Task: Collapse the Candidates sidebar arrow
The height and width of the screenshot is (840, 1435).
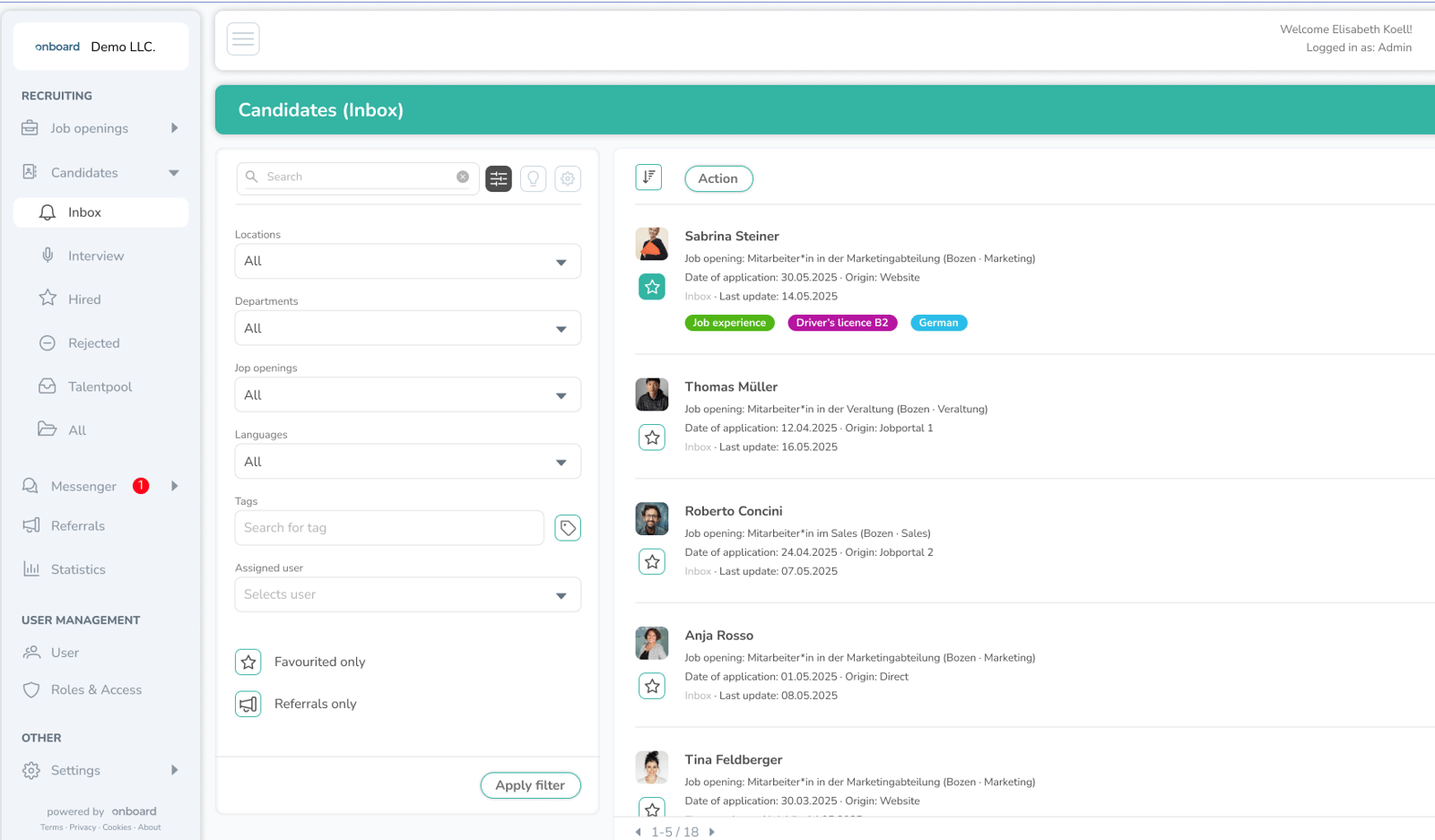Action: (174, 172)
